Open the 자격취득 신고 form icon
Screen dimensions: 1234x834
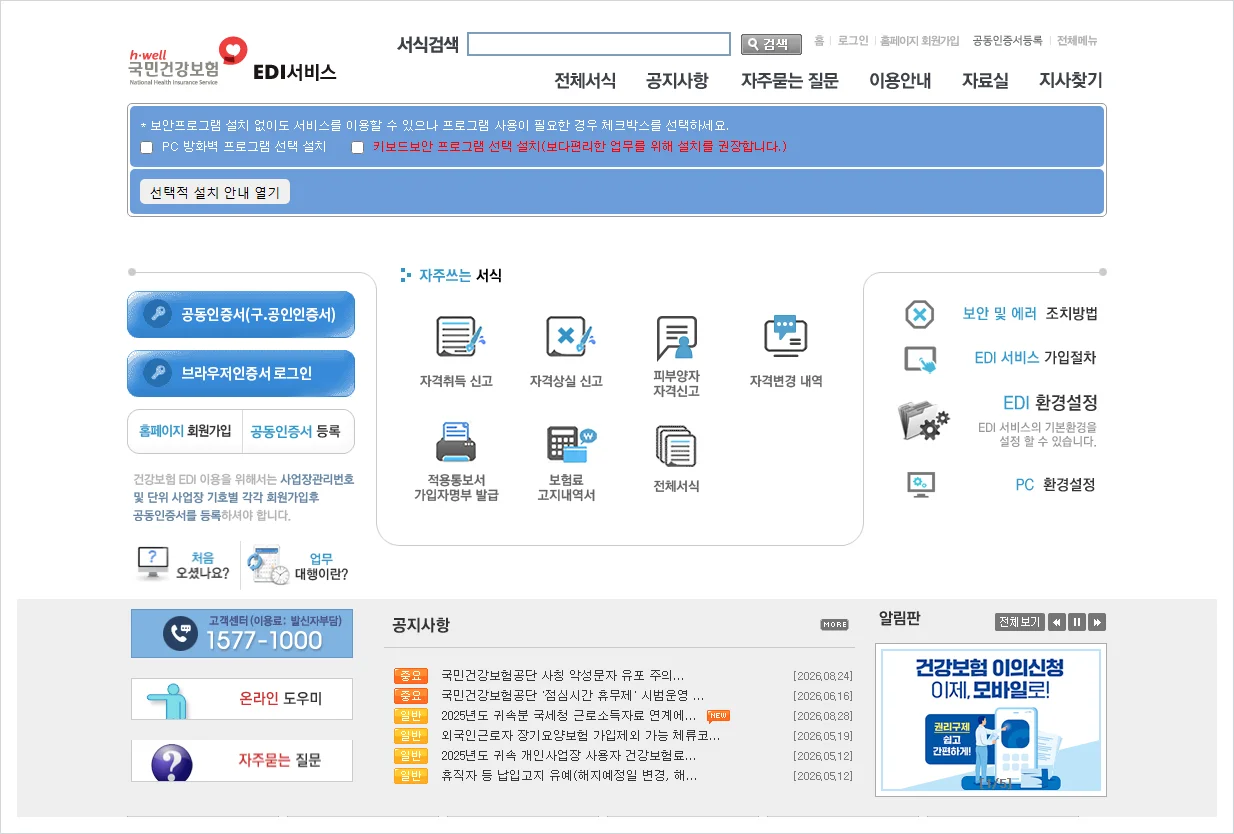460,337
